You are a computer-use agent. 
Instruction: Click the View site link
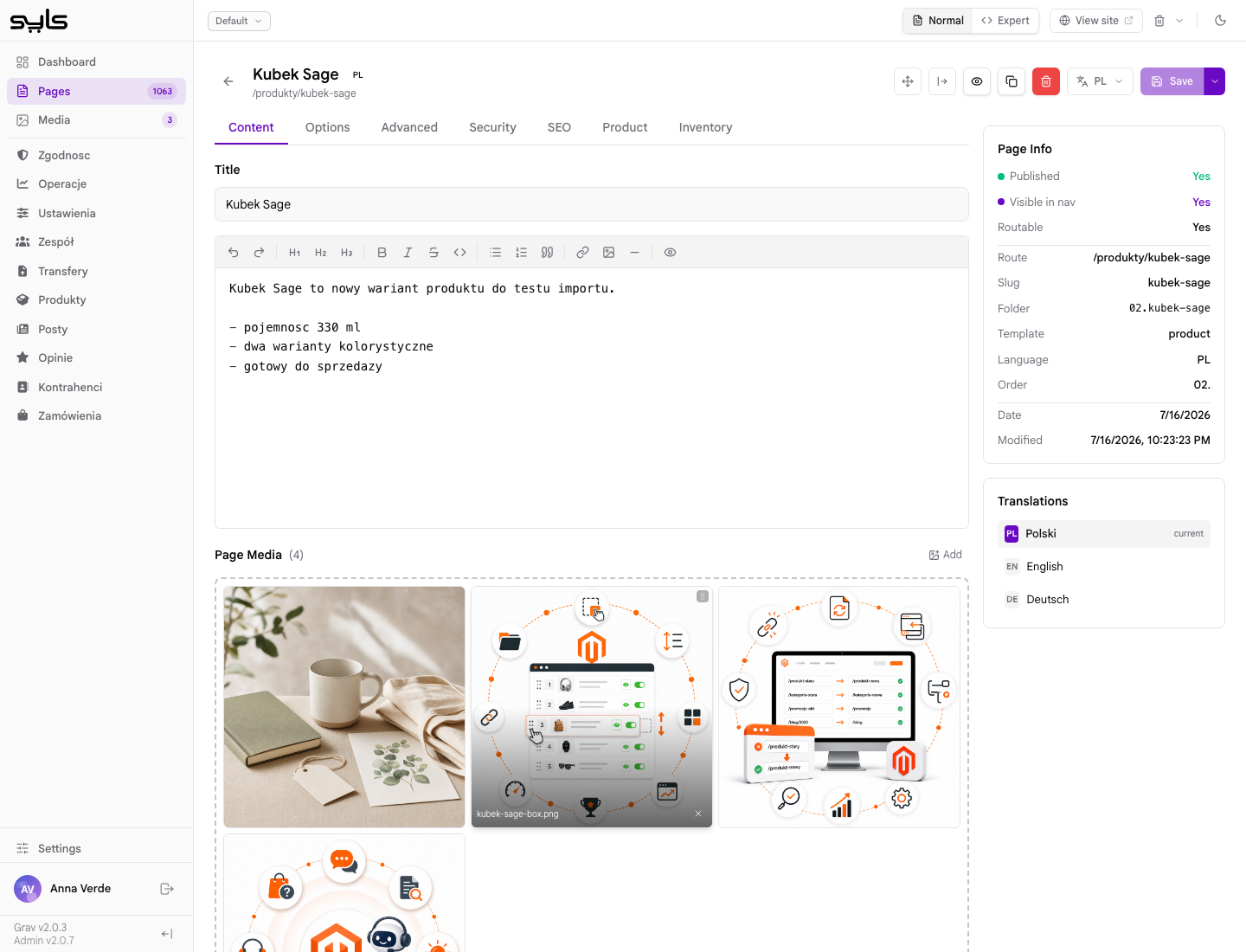point(1096,21)
